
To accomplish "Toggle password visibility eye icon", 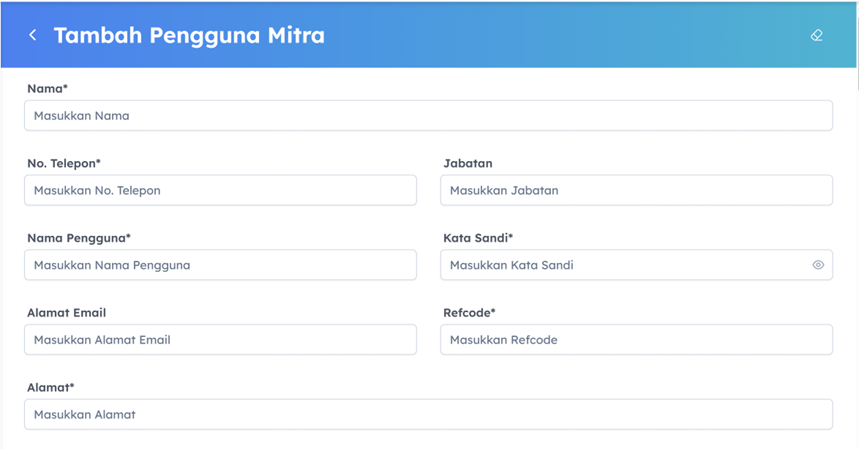I will click(818, 265).
